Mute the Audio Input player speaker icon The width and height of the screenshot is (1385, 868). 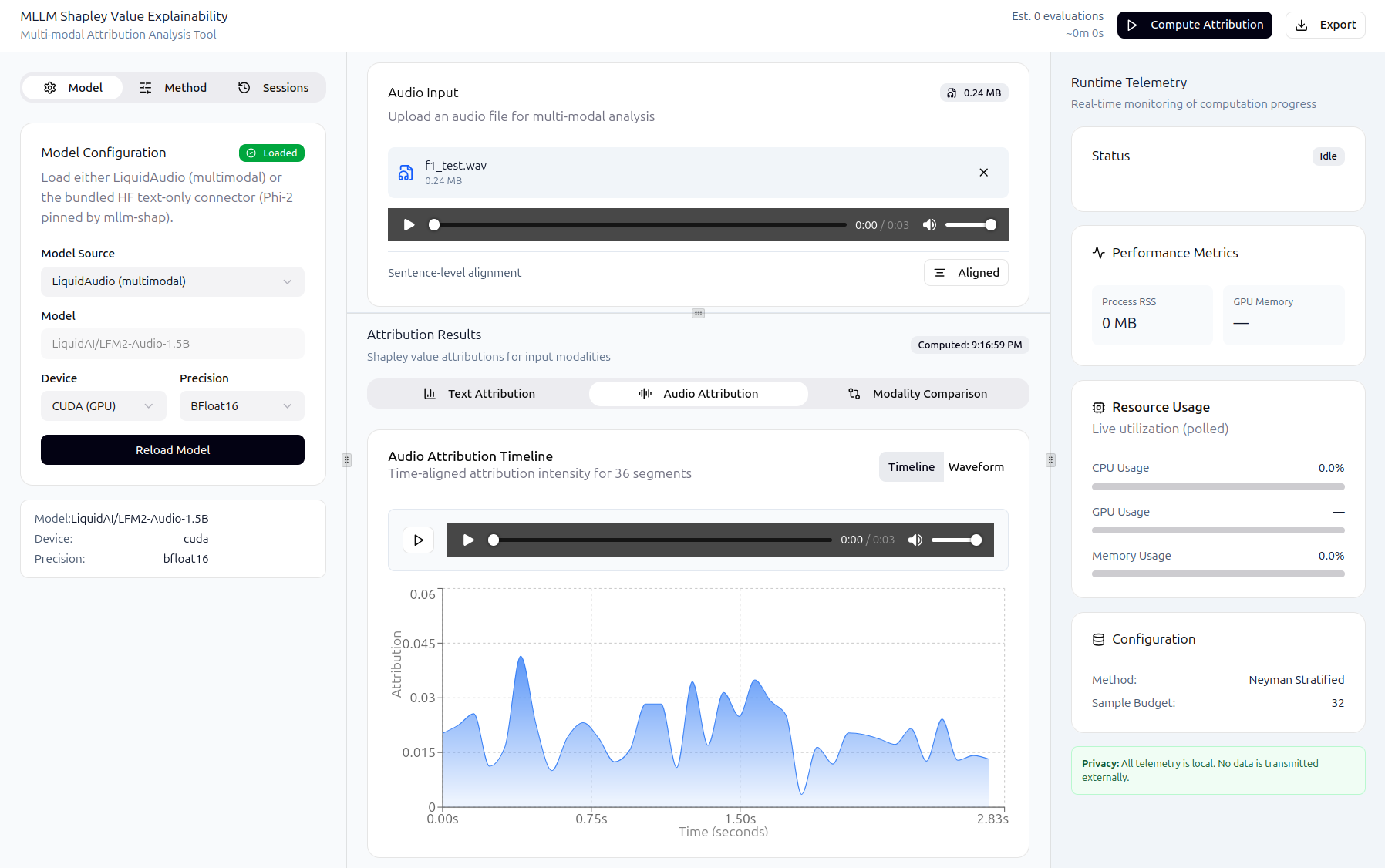(x=929, y=225)
